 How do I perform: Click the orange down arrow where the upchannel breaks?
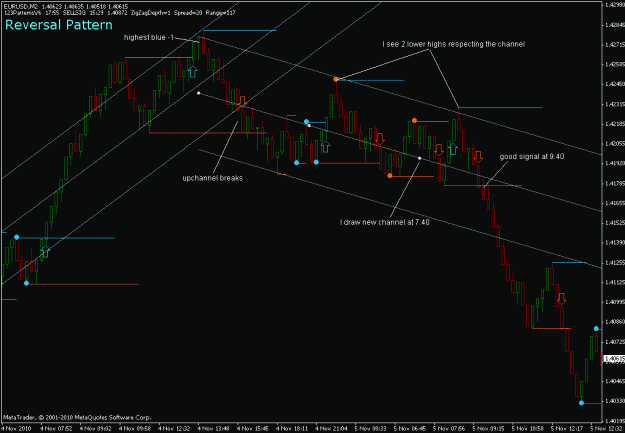242,102
